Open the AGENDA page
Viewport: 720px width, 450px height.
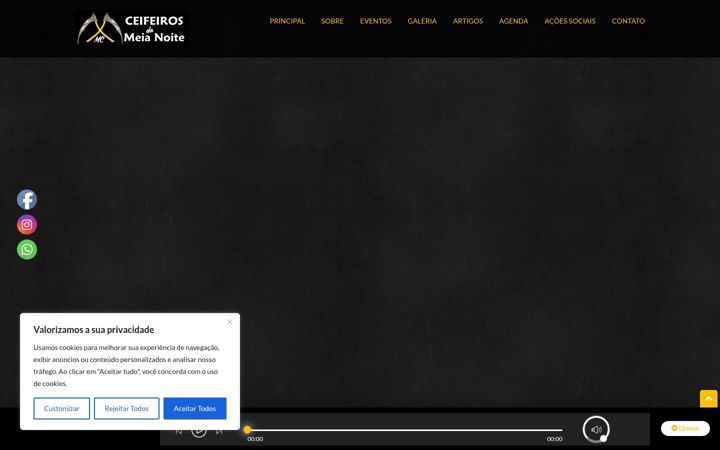tap(513, 21)
